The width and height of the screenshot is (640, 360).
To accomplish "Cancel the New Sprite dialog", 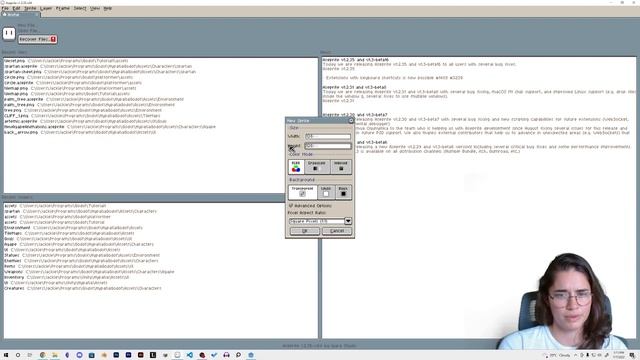I will click(x=337, y=231).
